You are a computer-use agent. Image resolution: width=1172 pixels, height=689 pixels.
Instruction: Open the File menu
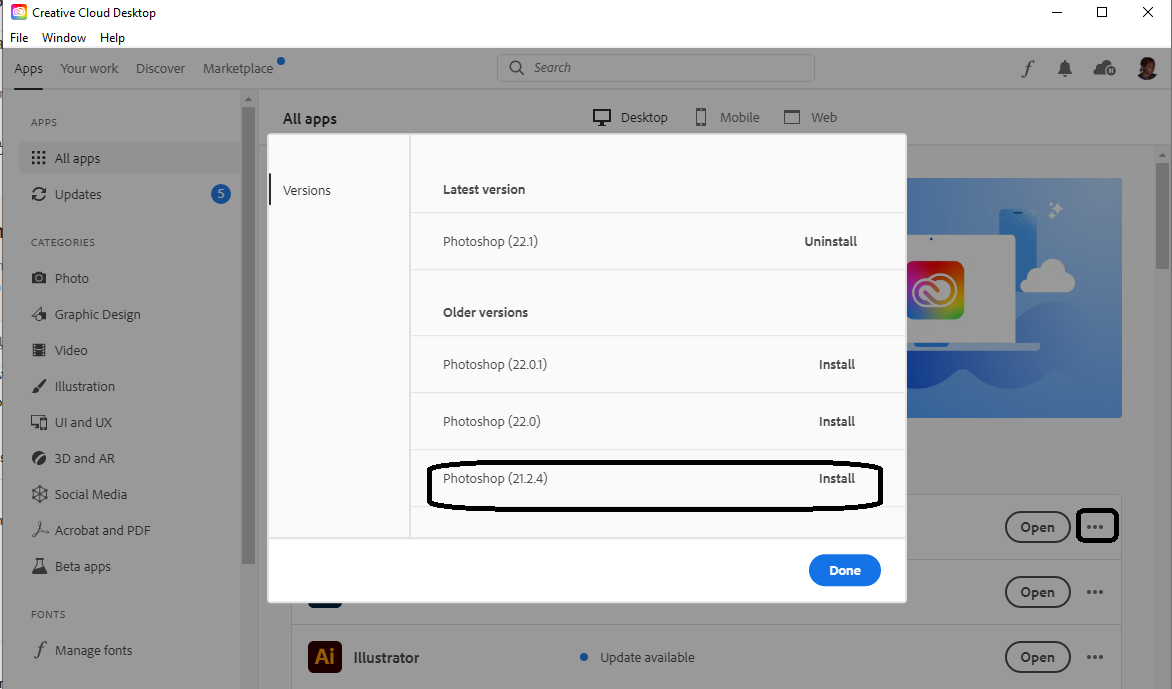[x=18, y=37]
